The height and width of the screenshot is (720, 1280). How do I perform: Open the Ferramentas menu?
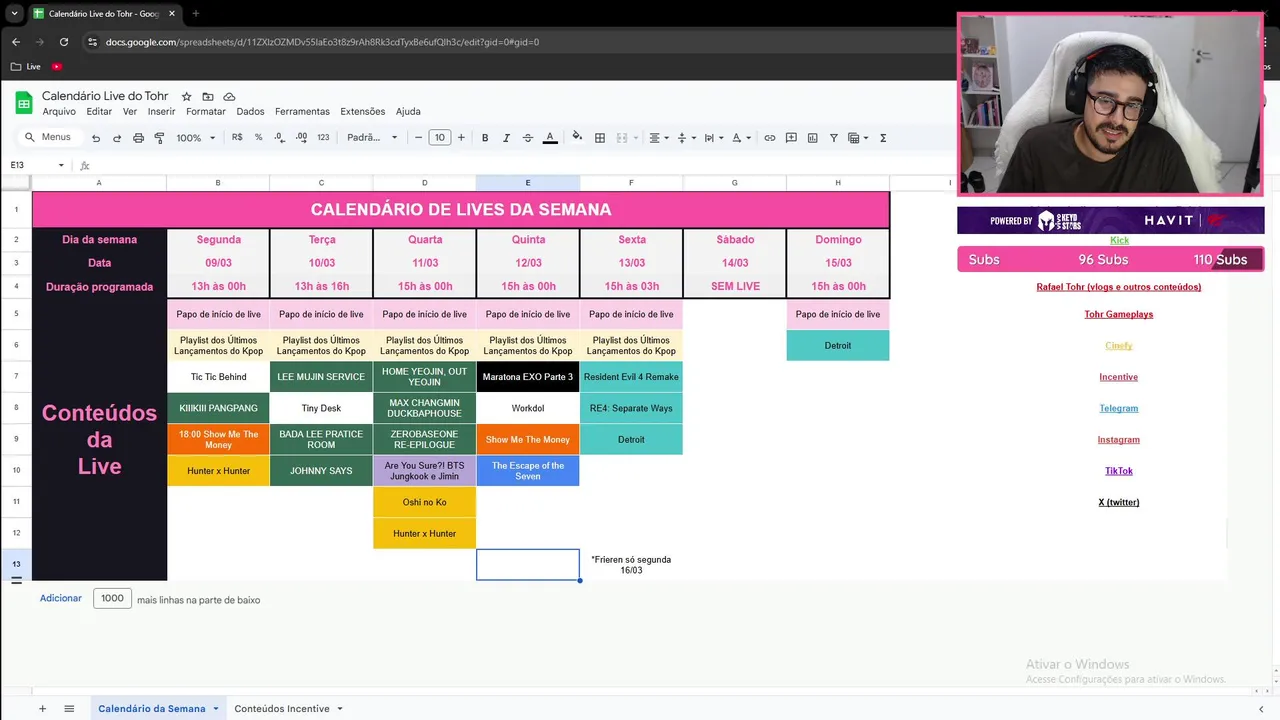pyautogui.click(x=302, y=112)
